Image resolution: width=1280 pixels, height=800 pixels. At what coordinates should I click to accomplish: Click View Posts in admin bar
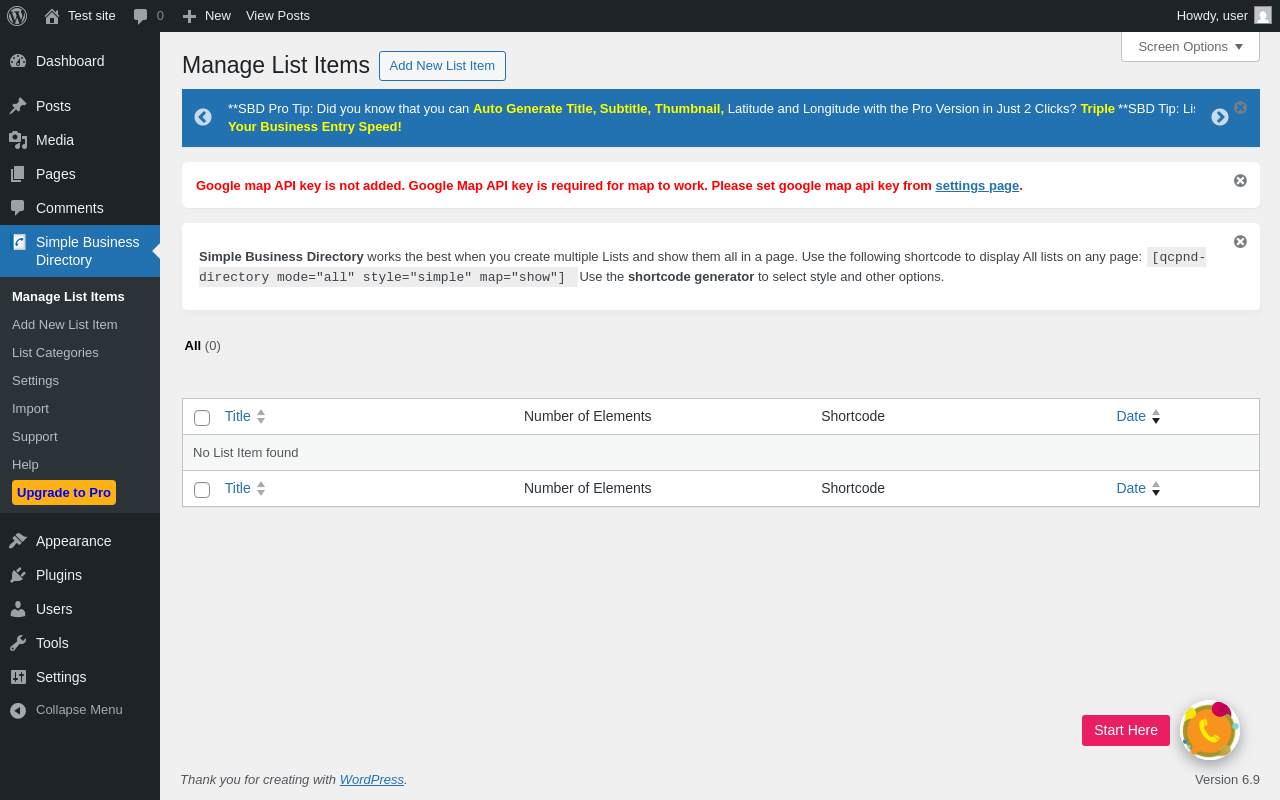pos(278,16)
